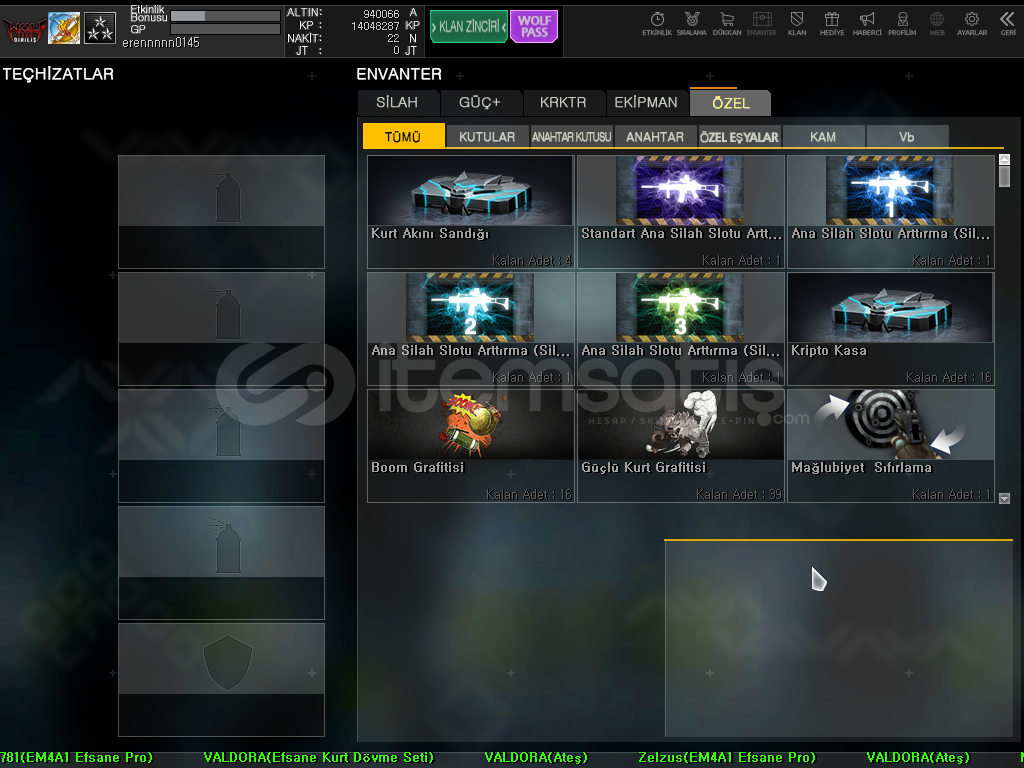
Task: Select the Güçlü Kurt Grafitisi item
Action: [x=680, y=445]
